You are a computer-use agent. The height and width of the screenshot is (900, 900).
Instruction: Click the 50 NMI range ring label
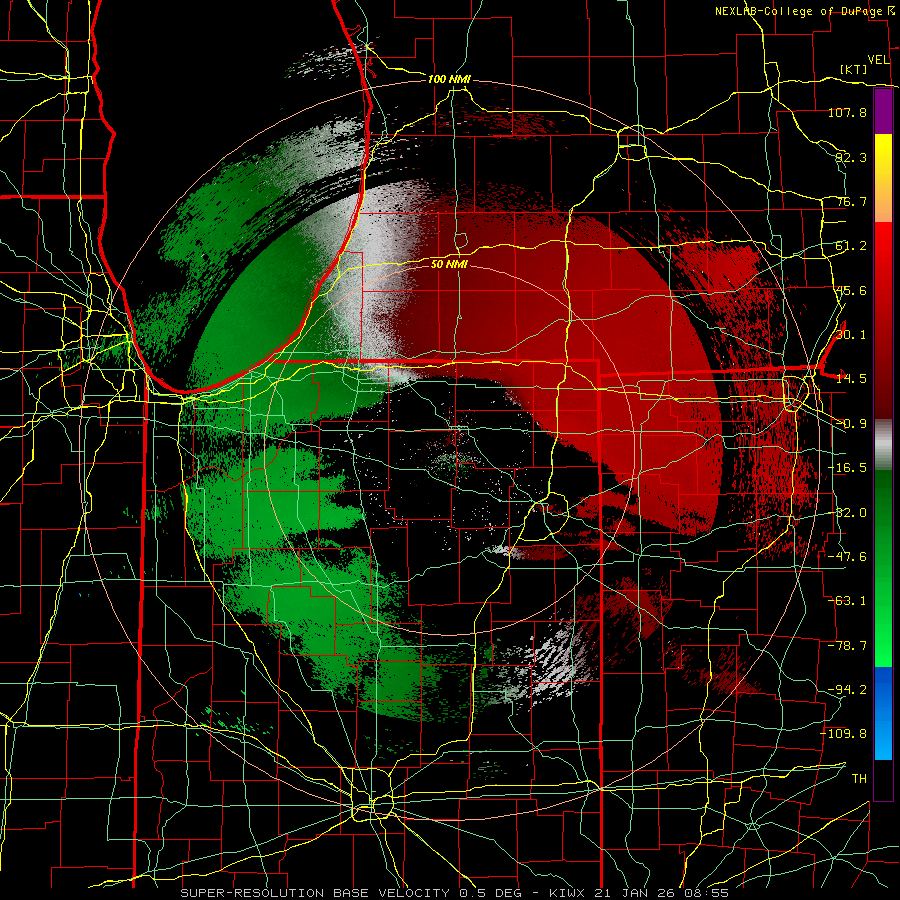click(449, 264)
